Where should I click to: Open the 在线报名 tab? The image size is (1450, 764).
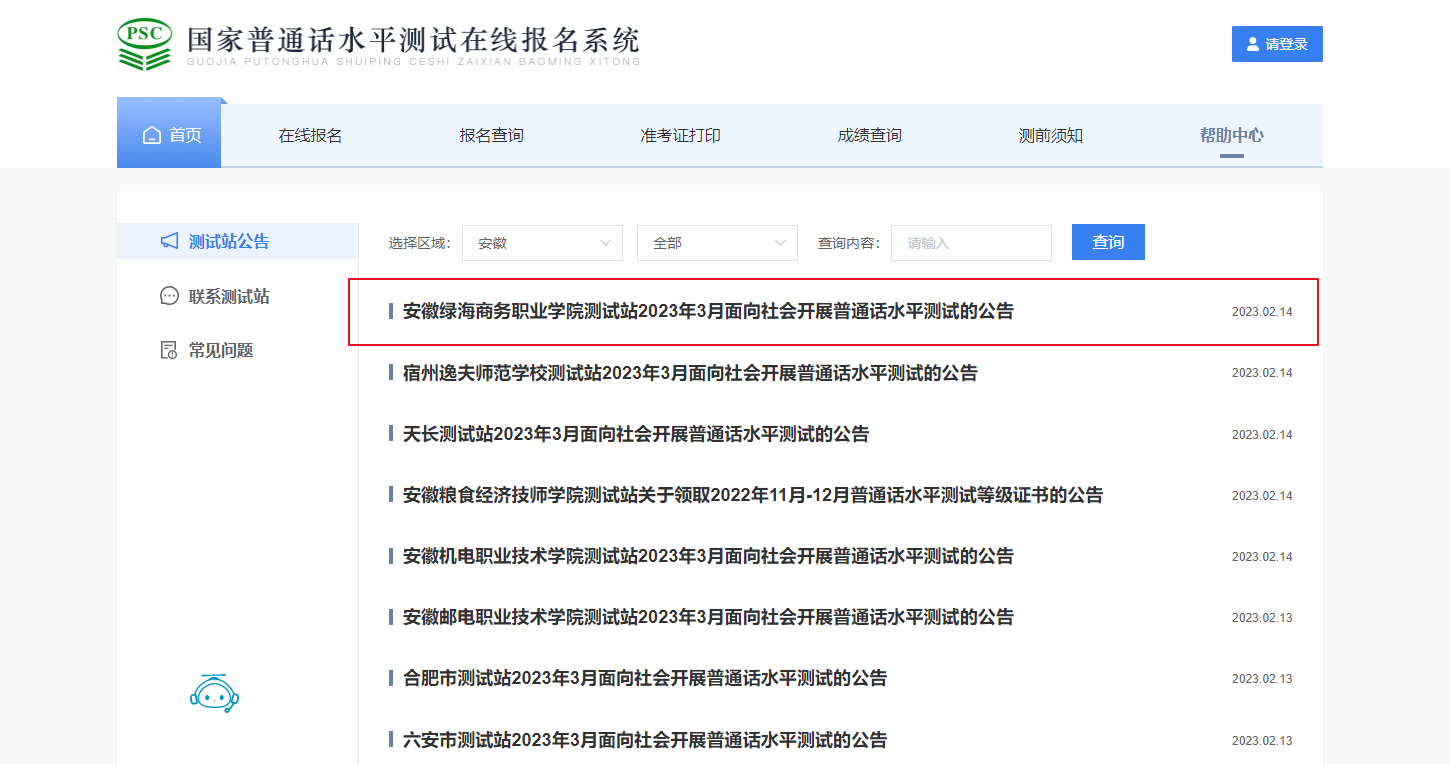(310, 135)
